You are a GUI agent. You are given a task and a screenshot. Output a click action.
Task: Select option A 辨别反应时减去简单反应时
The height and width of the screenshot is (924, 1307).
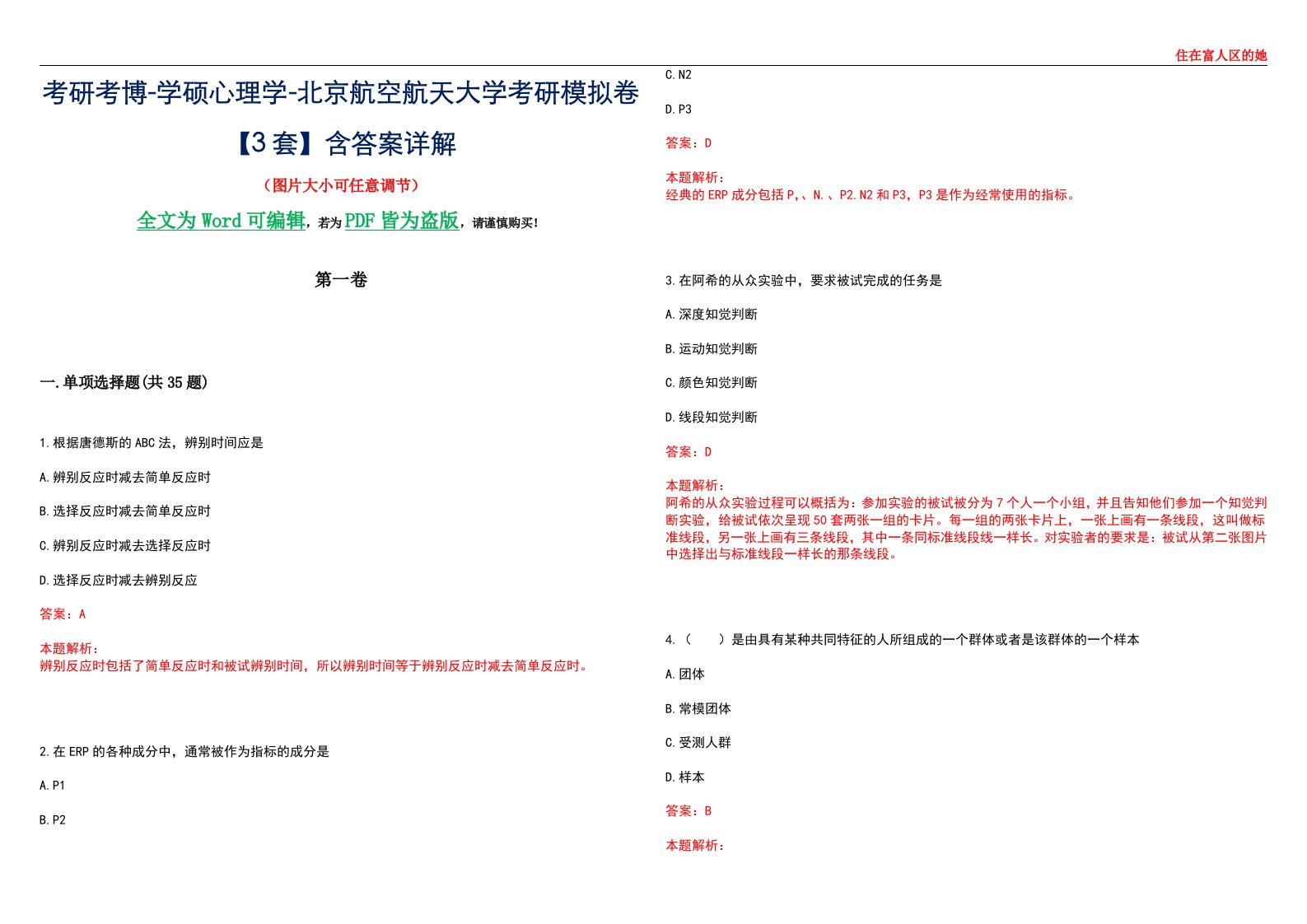coord(125,478)
